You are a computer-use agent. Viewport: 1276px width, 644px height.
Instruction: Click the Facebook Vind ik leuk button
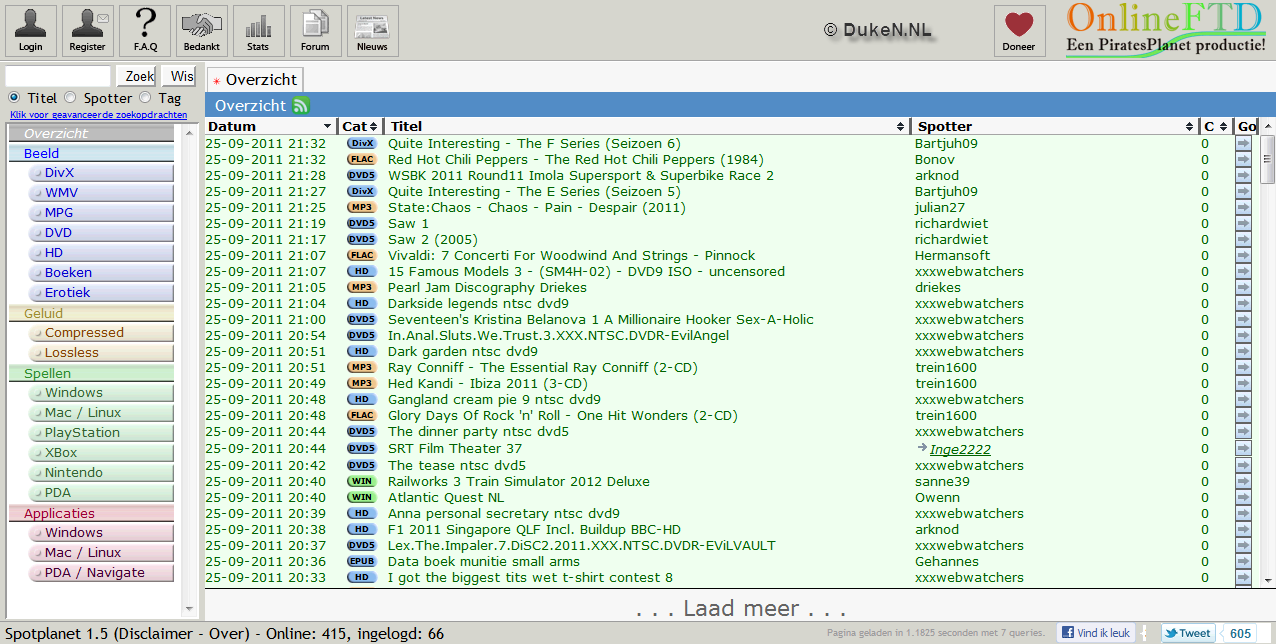[1095, 633]
